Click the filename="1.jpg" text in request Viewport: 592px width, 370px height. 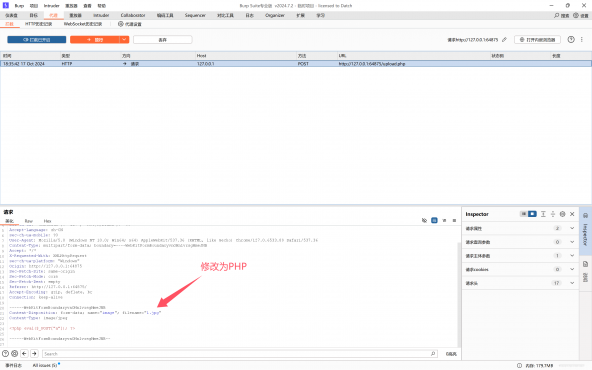point(142,313)
